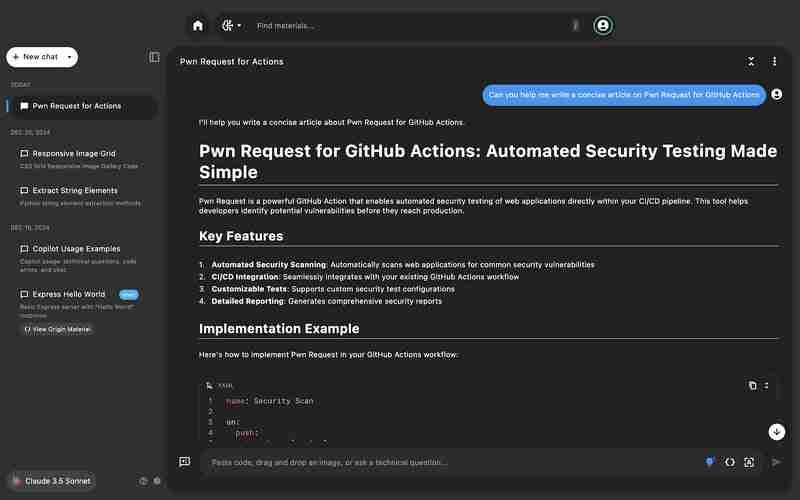Select the Responsive Image Grid chat
800x500 pixels.
pyautogui.click(x=75, y=153)
